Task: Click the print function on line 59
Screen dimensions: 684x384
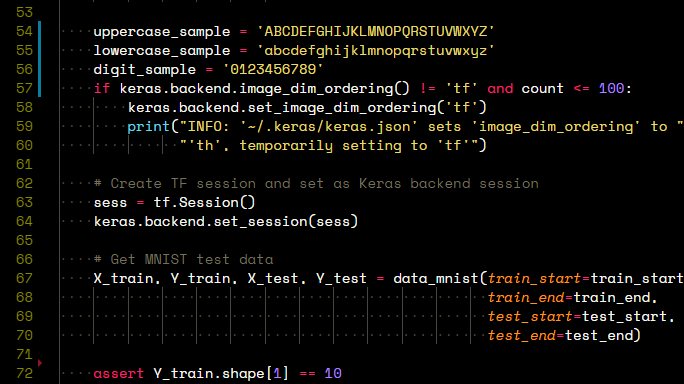Action: [148, 127]
